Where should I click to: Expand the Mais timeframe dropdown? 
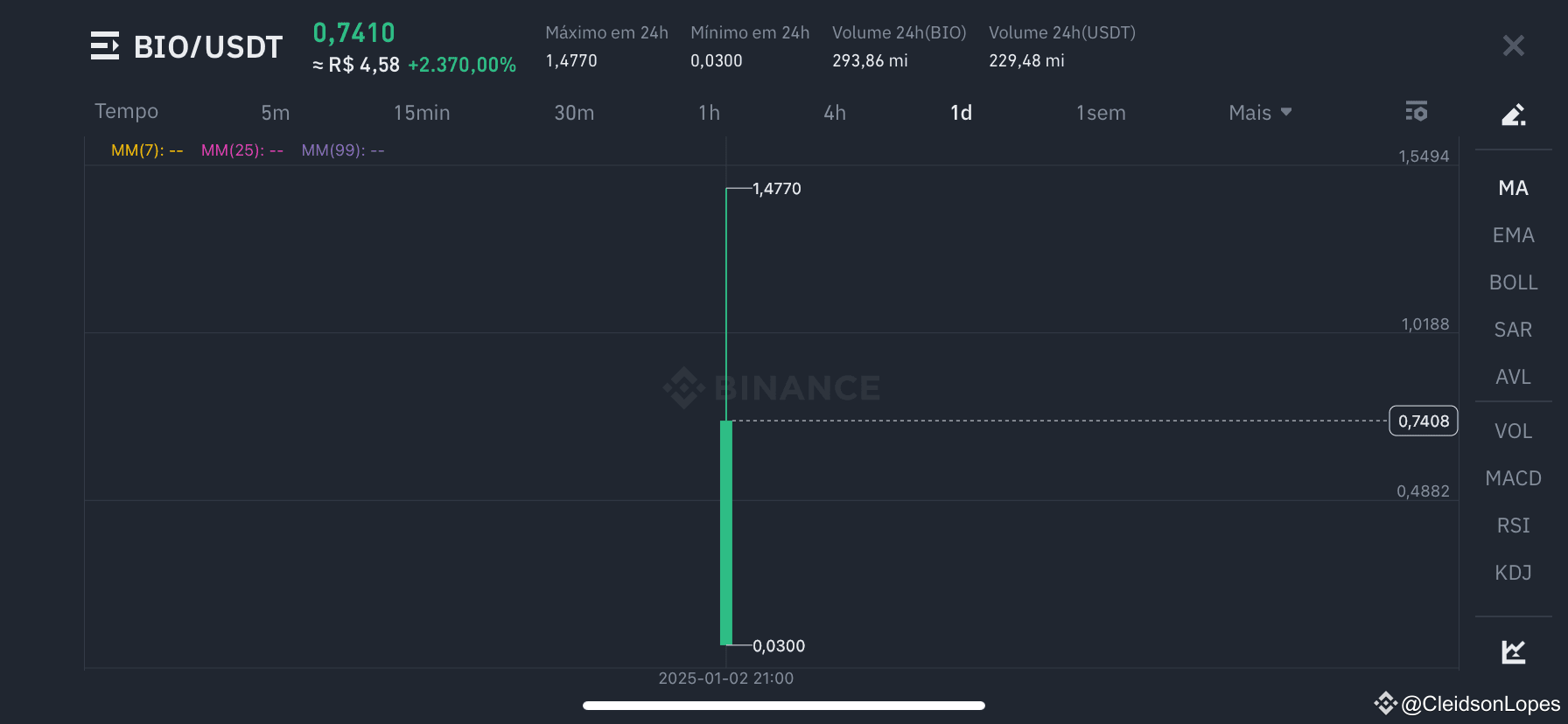point(1260,113)
